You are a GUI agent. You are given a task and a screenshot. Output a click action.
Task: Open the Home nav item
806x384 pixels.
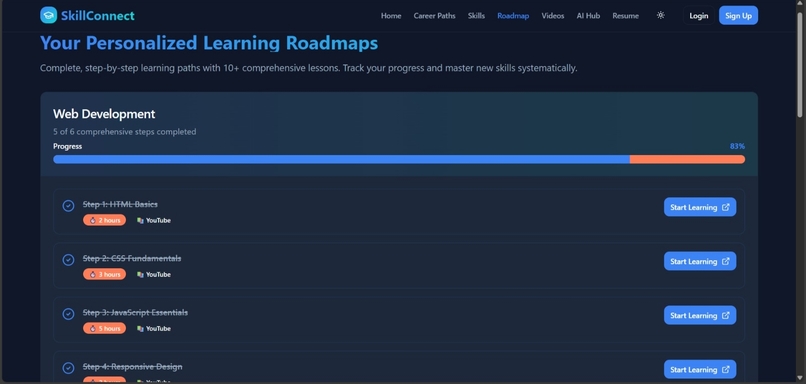point(391,15)
